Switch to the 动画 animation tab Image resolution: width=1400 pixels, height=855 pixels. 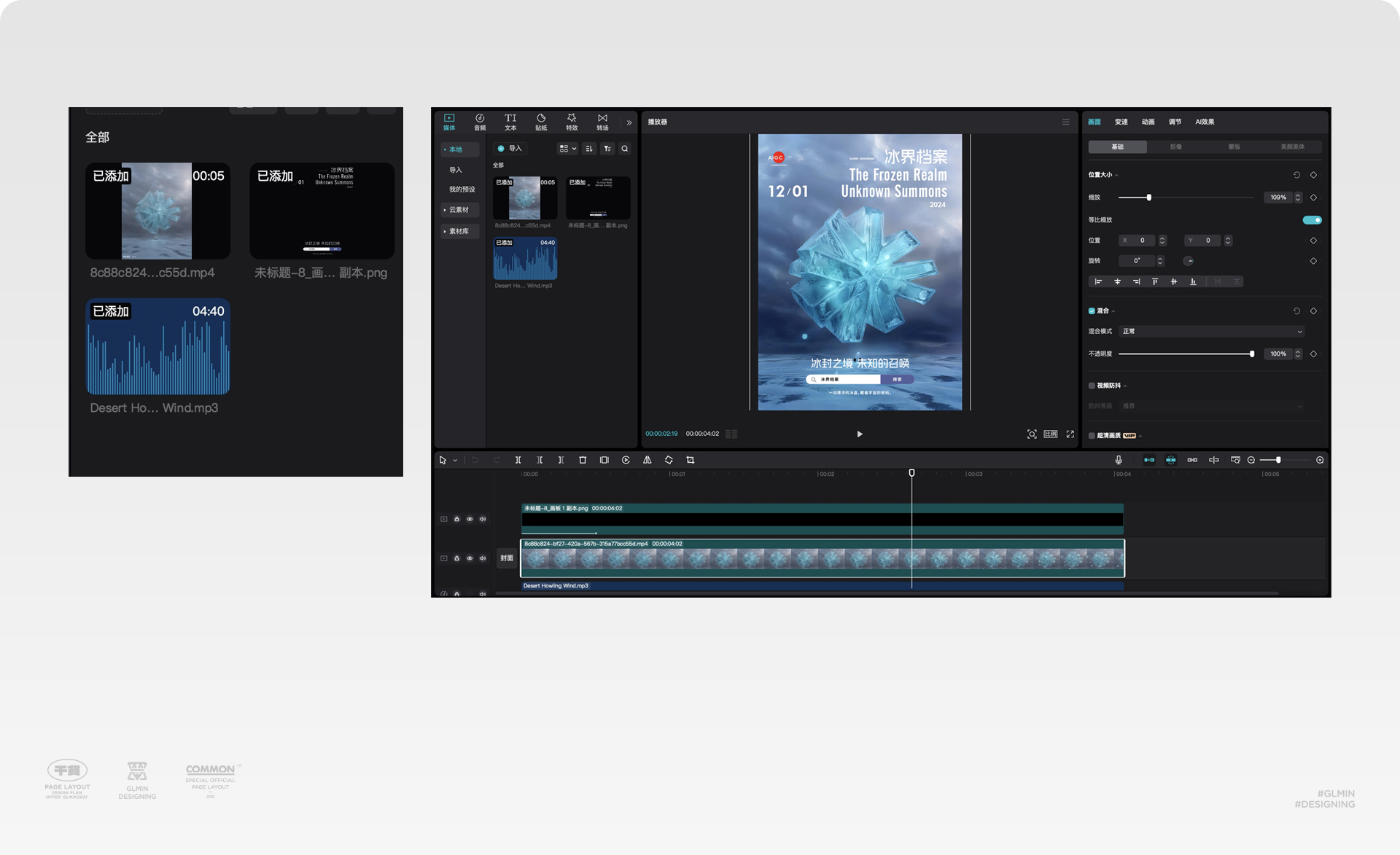tap(1148, 122)
